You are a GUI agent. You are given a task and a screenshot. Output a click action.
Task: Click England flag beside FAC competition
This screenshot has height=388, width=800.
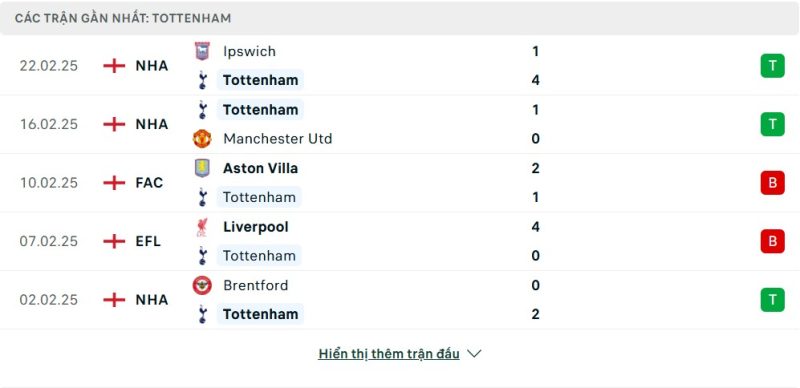click(x=114, y=183)
